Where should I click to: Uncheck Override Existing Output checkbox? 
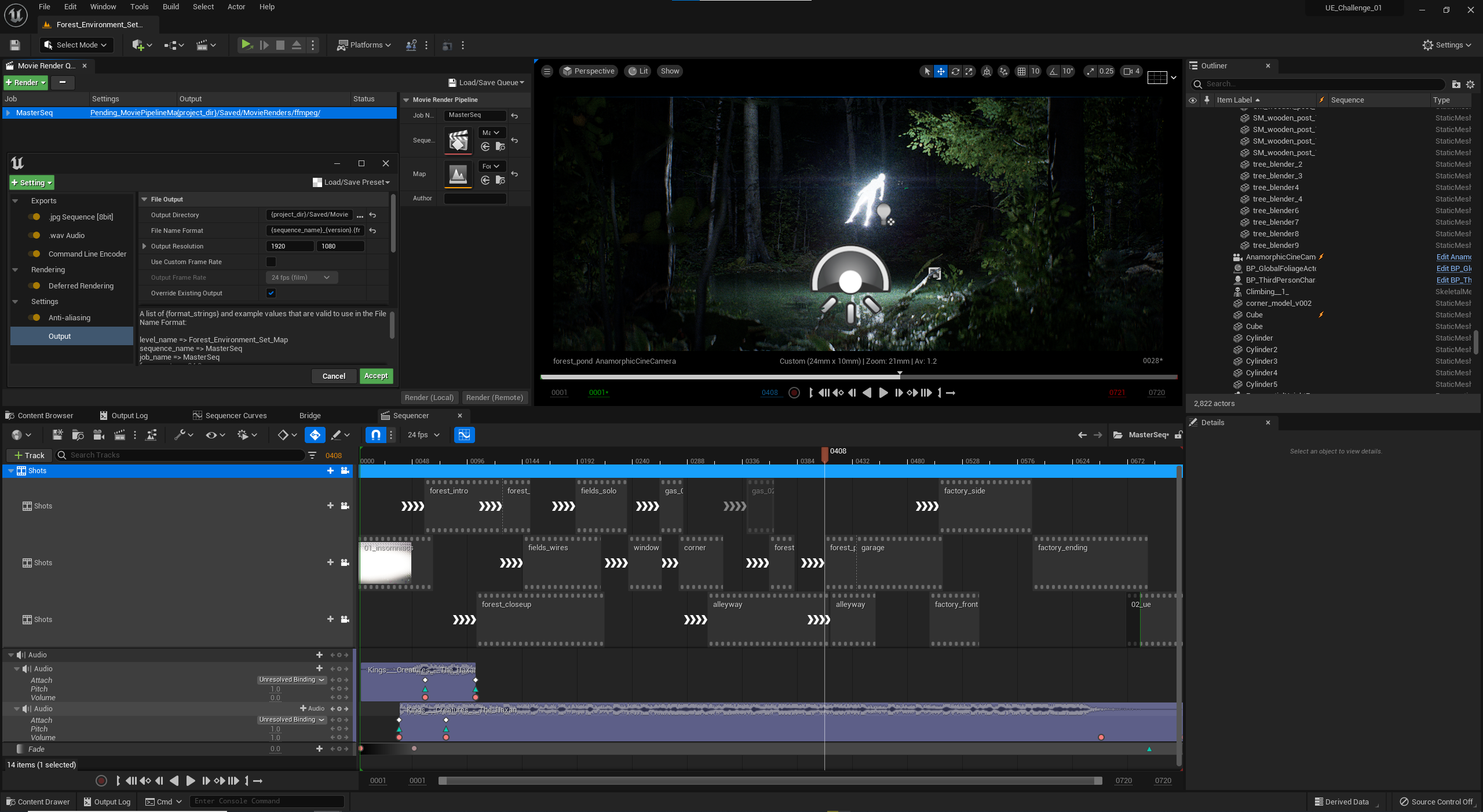[271, 293]
